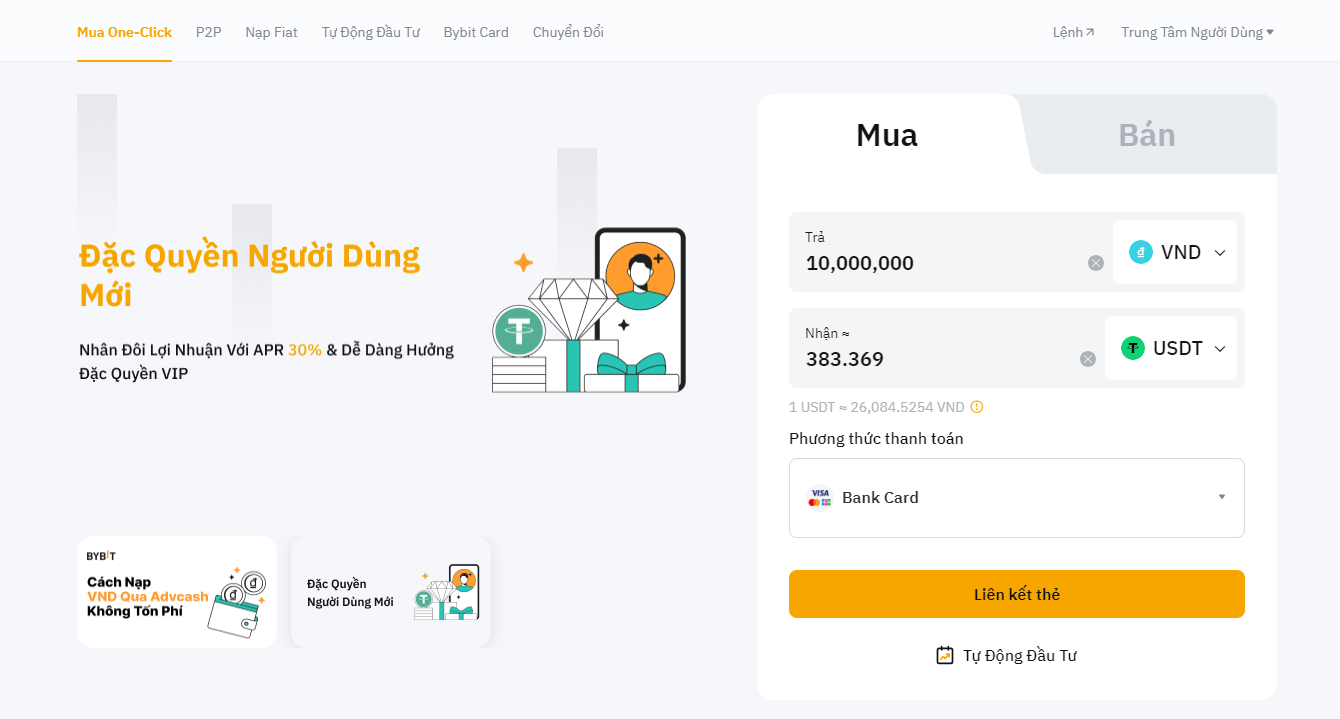Select the Mua tab
This screenshot has height=719, width=1340.
(x=887, y=135)
